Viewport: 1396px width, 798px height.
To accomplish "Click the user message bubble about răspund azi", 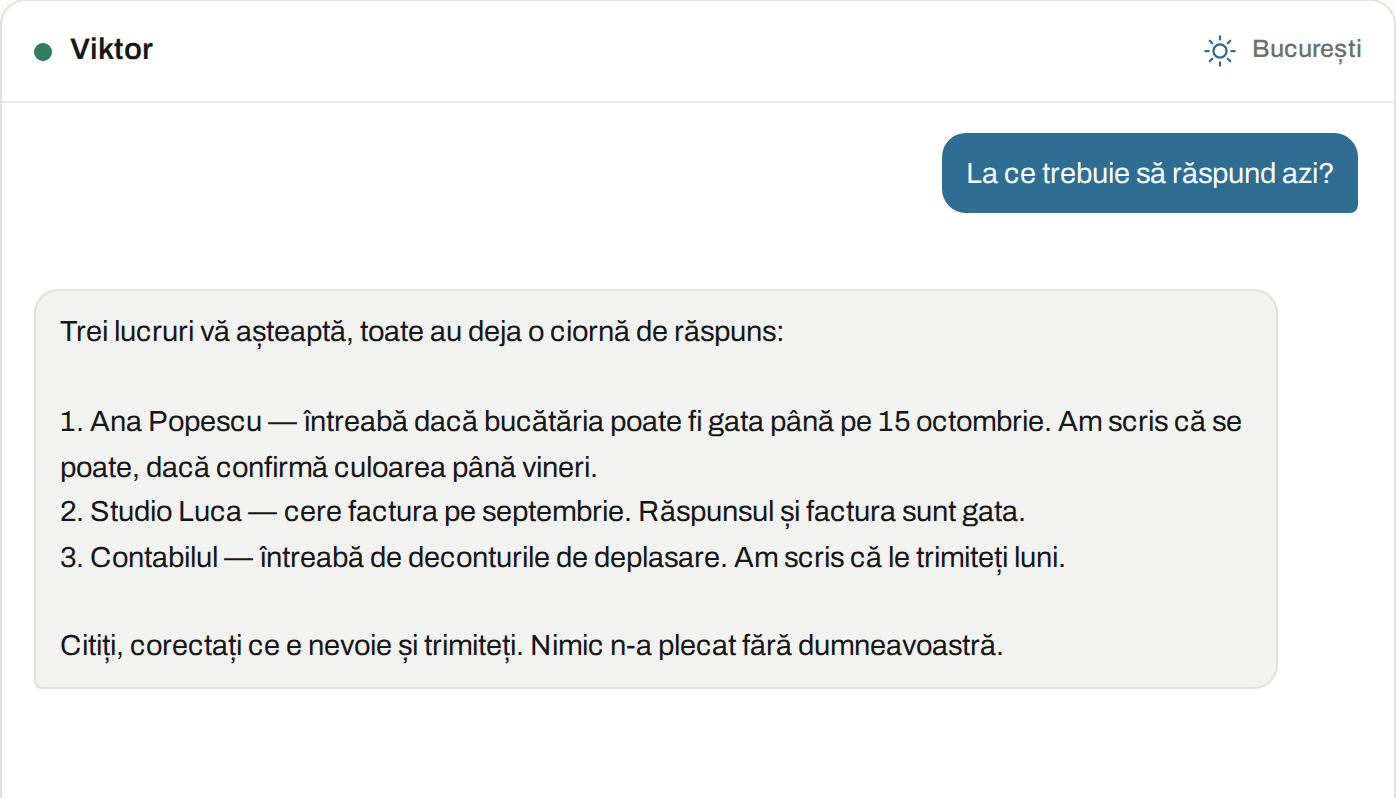I will [1150, 173].
